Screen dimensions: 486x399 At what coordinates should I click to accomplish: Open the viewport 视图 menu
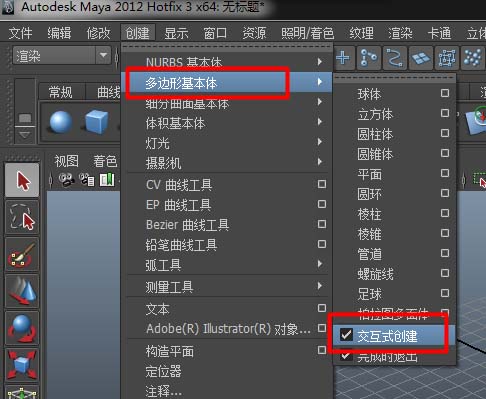tap(66, 161)
